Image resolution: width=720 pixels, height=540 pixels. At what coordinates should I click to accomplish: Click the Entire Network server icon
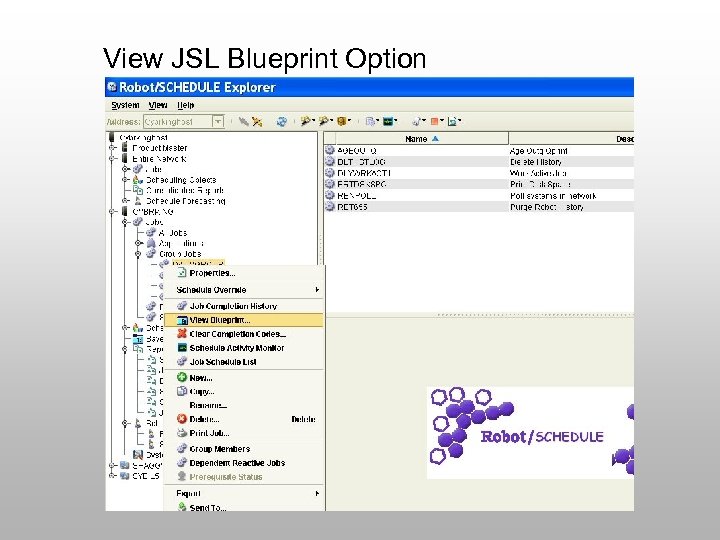(x=124, y=158)
